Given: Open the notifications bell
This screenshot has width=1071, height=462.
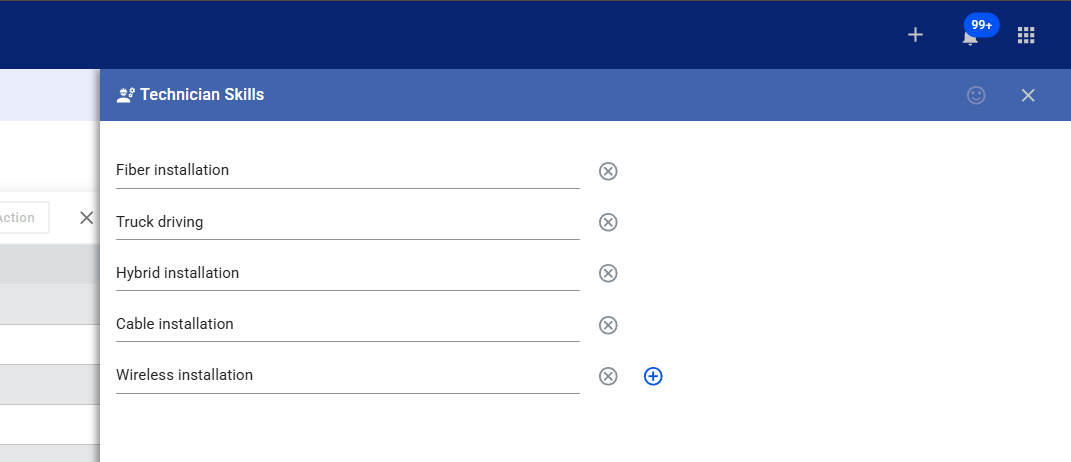Looking at the screenshot, I should pos(969,39).
